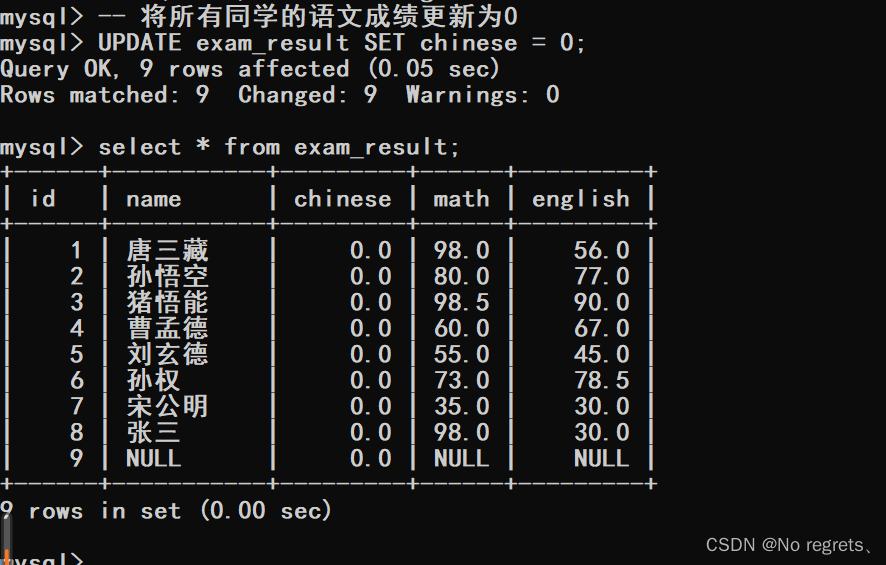886x565 pixels.
Task: Click math score 35.0 for 宋公明
Action: point(461,406)
